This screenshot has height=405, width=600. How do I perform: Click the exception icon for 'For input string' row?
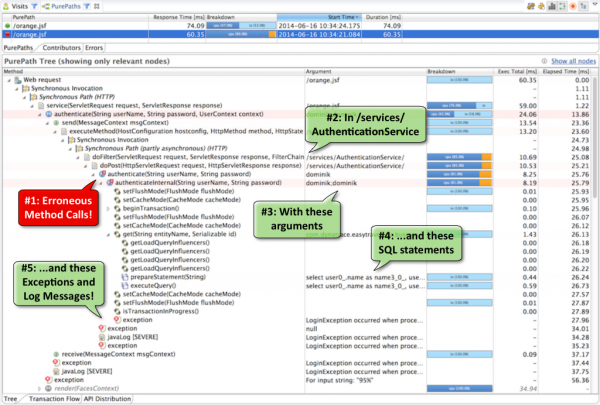pyautogui.click(x=48, y=380)
